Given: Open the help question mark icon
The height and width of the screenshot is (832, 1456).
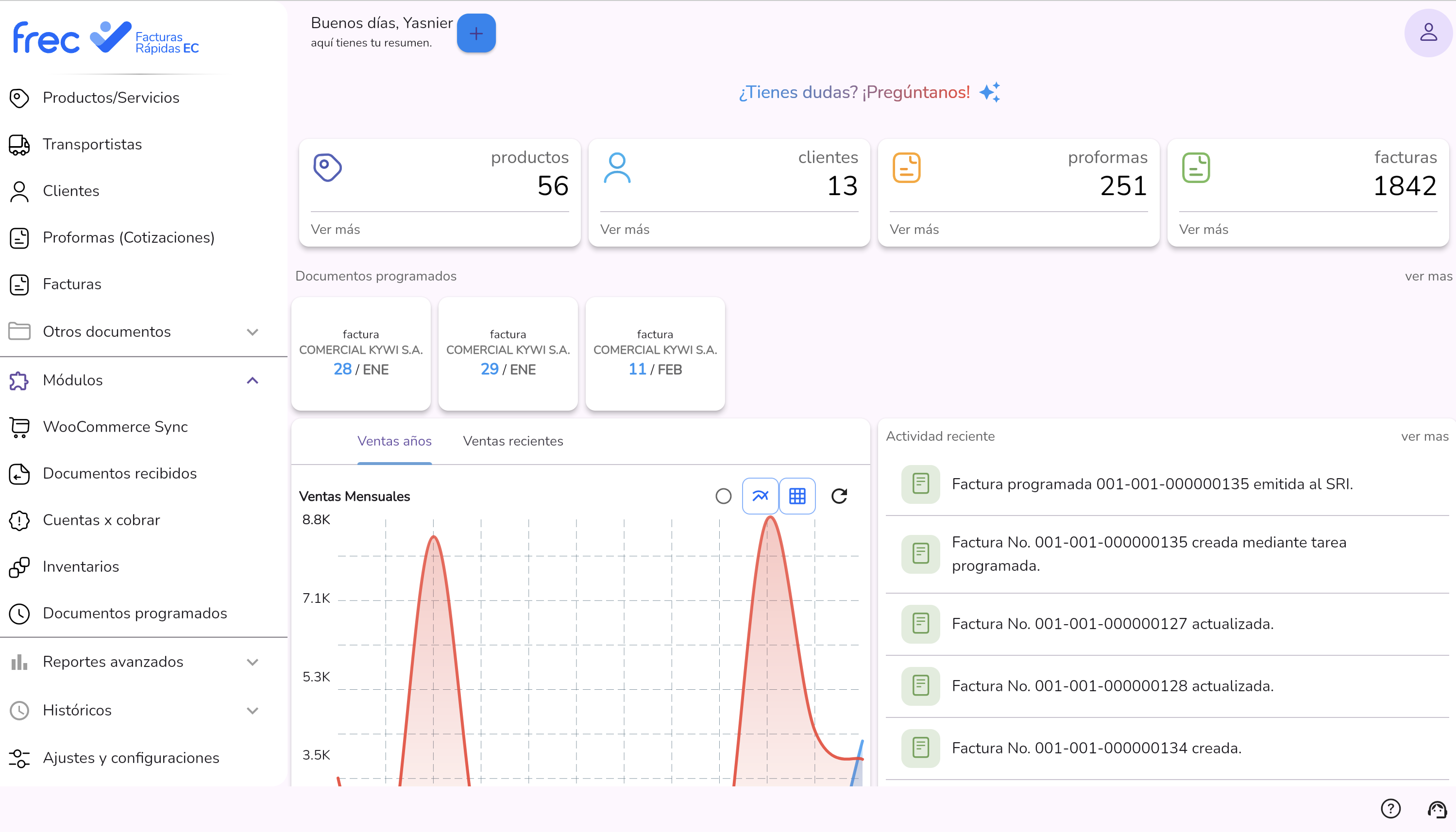Looking at the screenshot, I should [1390, 809].
